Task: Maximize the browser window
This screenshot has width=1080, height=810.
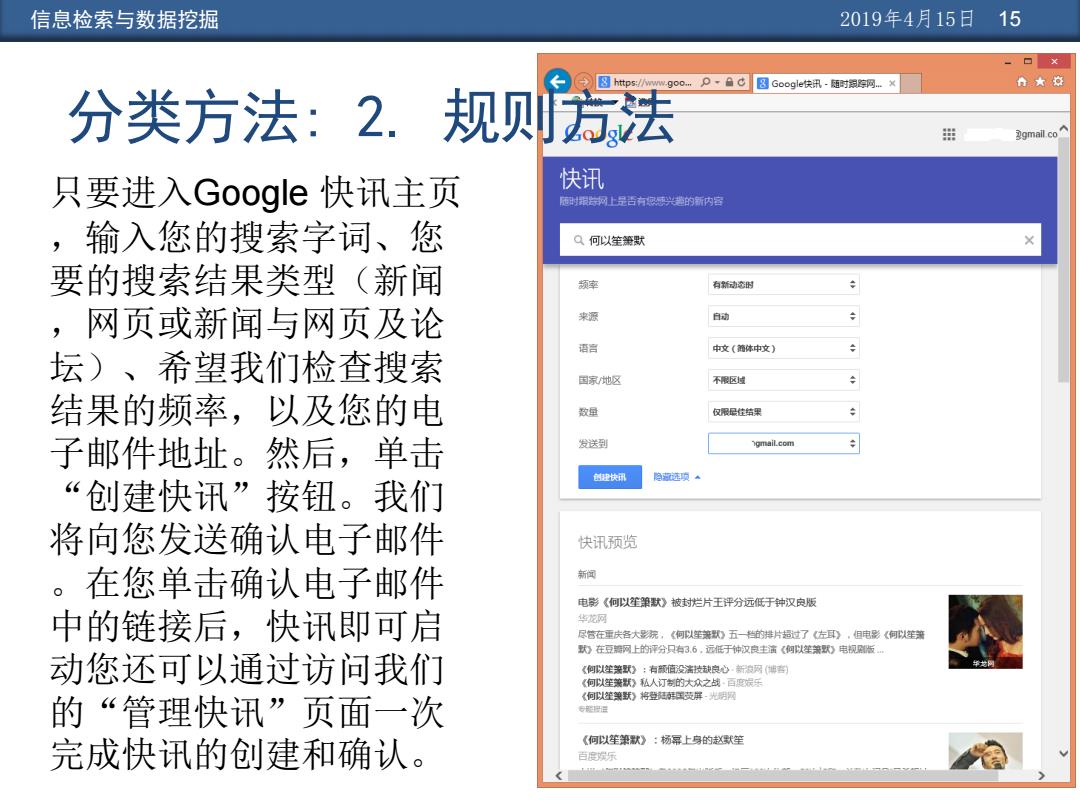Action: pyautogui.click(x=1028, y=61)
